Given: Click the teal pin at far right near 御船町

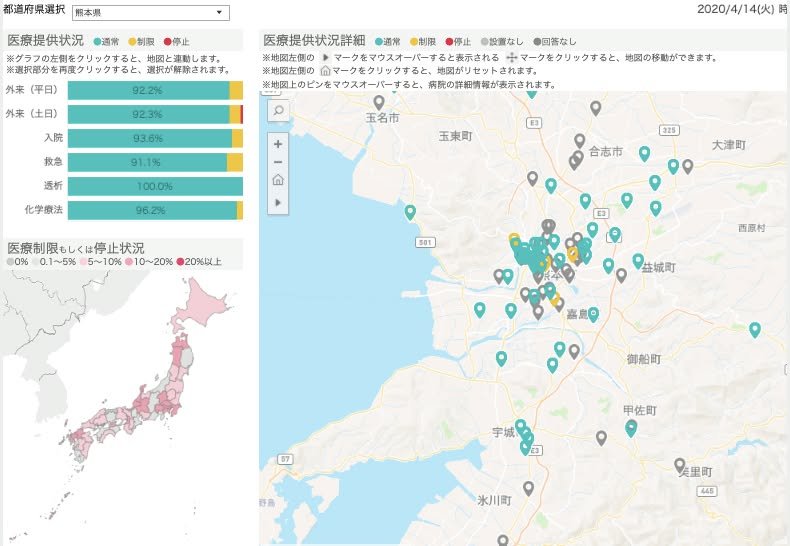Looking at the screenshot, I should pyautogui.click(x=754, y=329).
